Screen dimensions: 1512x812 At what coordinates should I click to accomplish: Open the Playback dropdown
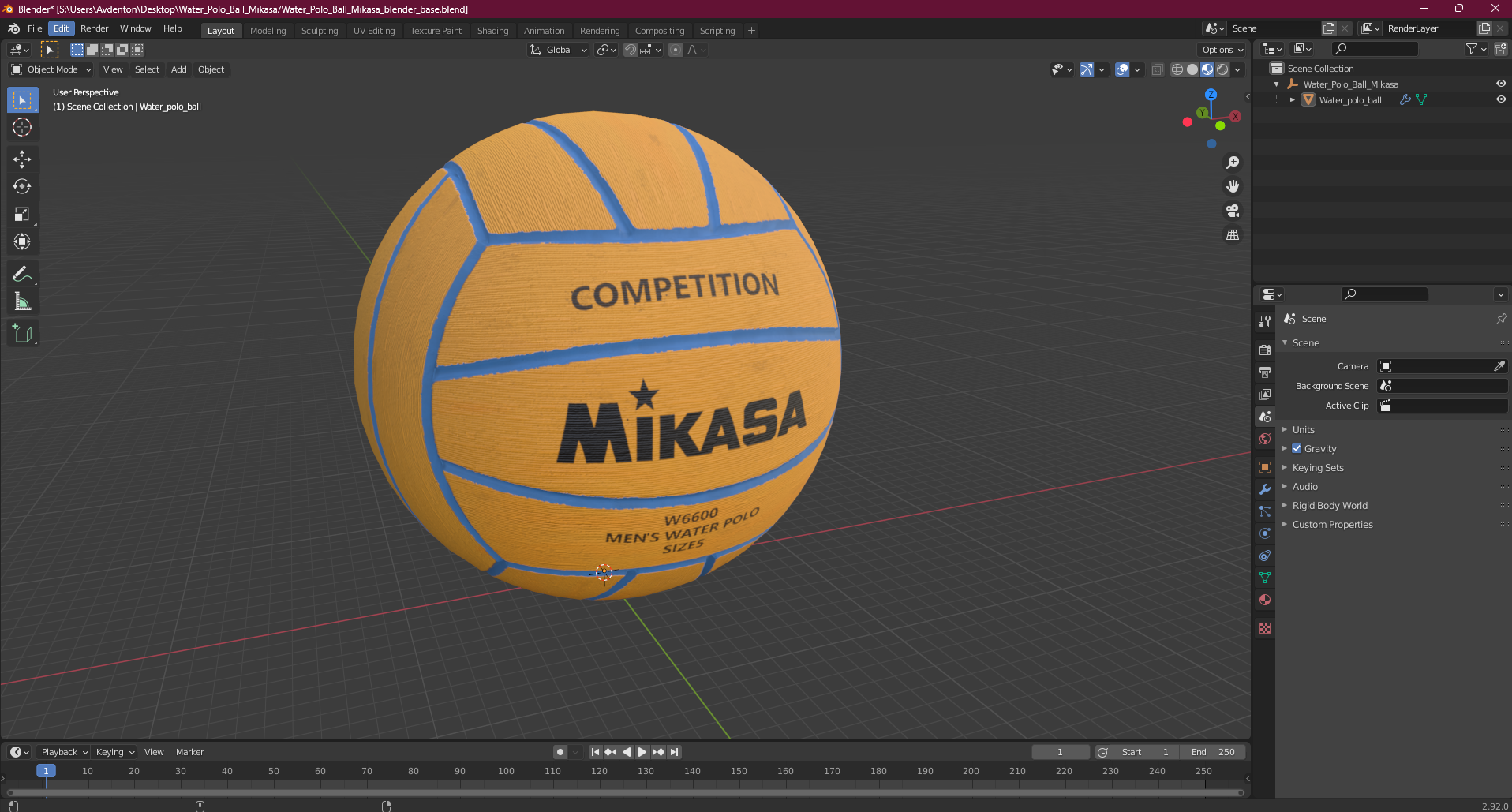pos(63,752)
